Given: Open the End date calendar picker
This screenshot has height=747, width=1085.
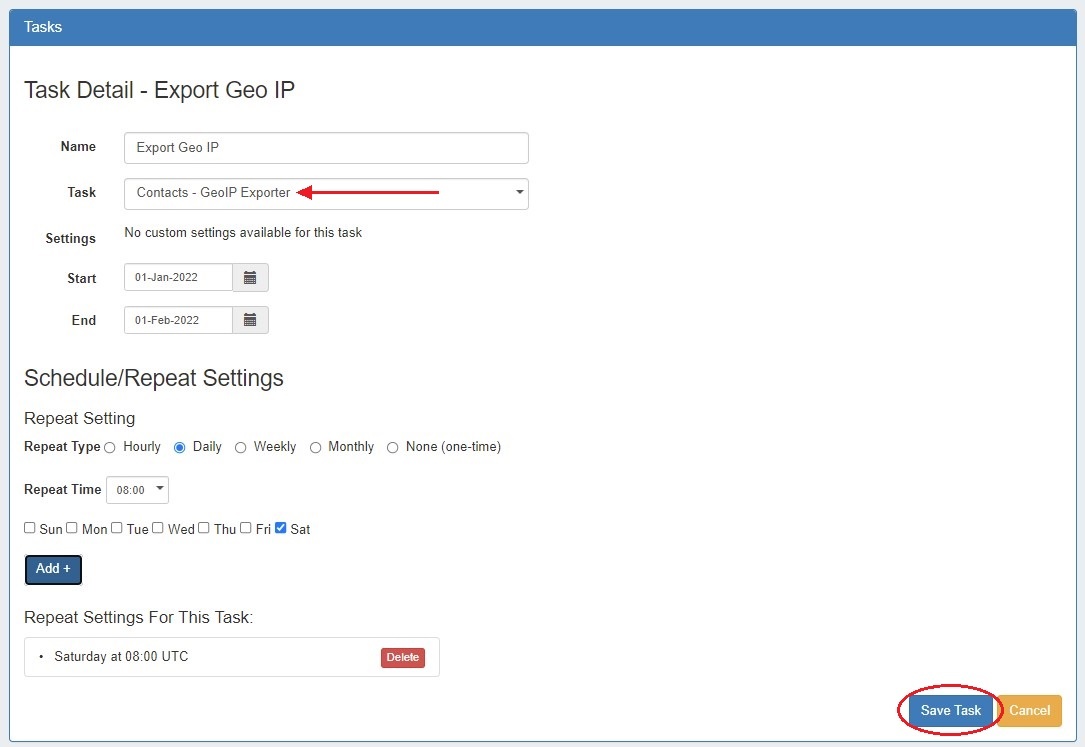Looking at the screenshot, I should 250,320.
